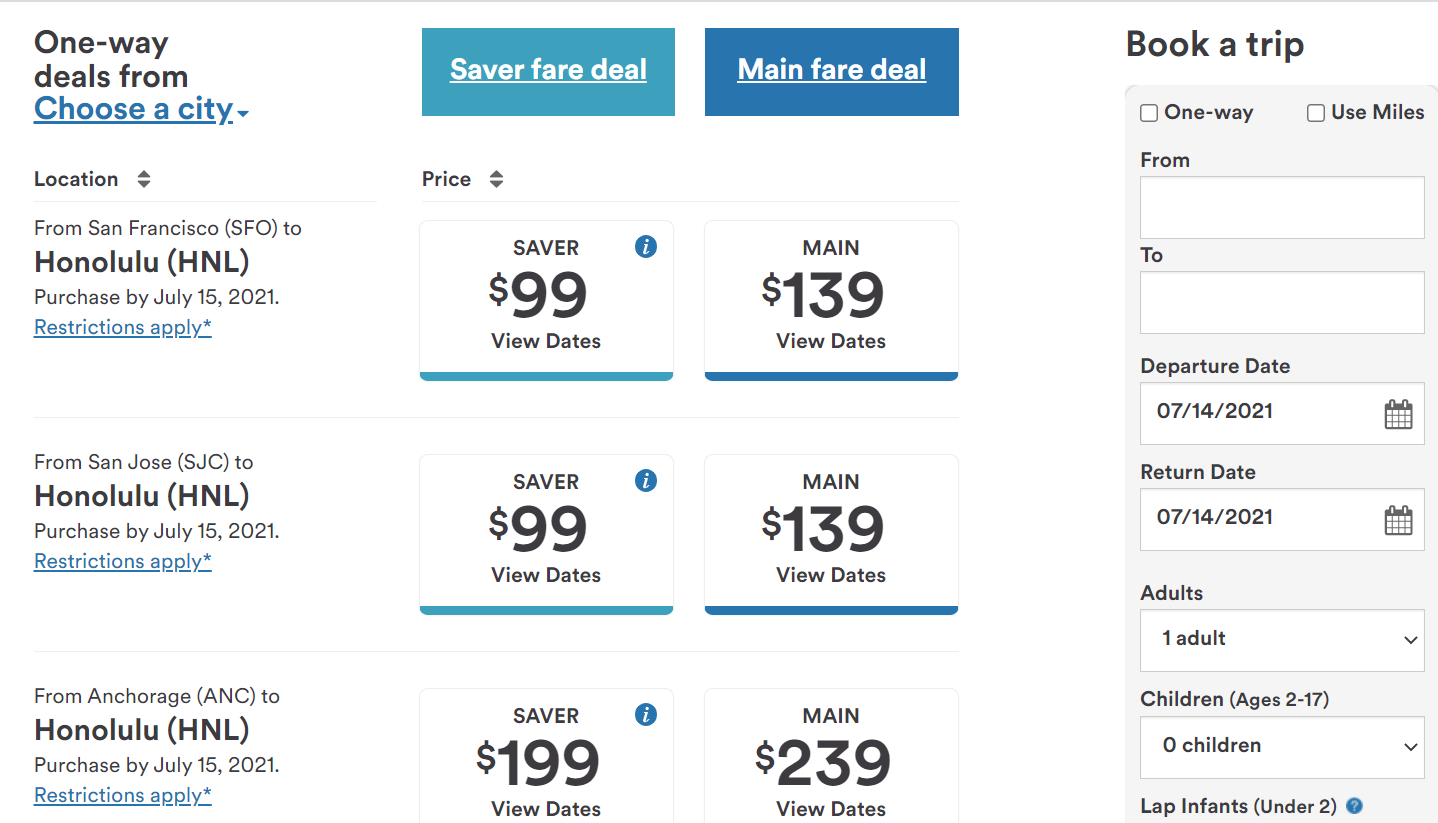The height and width of the screenshot is (823, 1438).
Task: Sort deals by Location arrows
Action: [144, 179]
